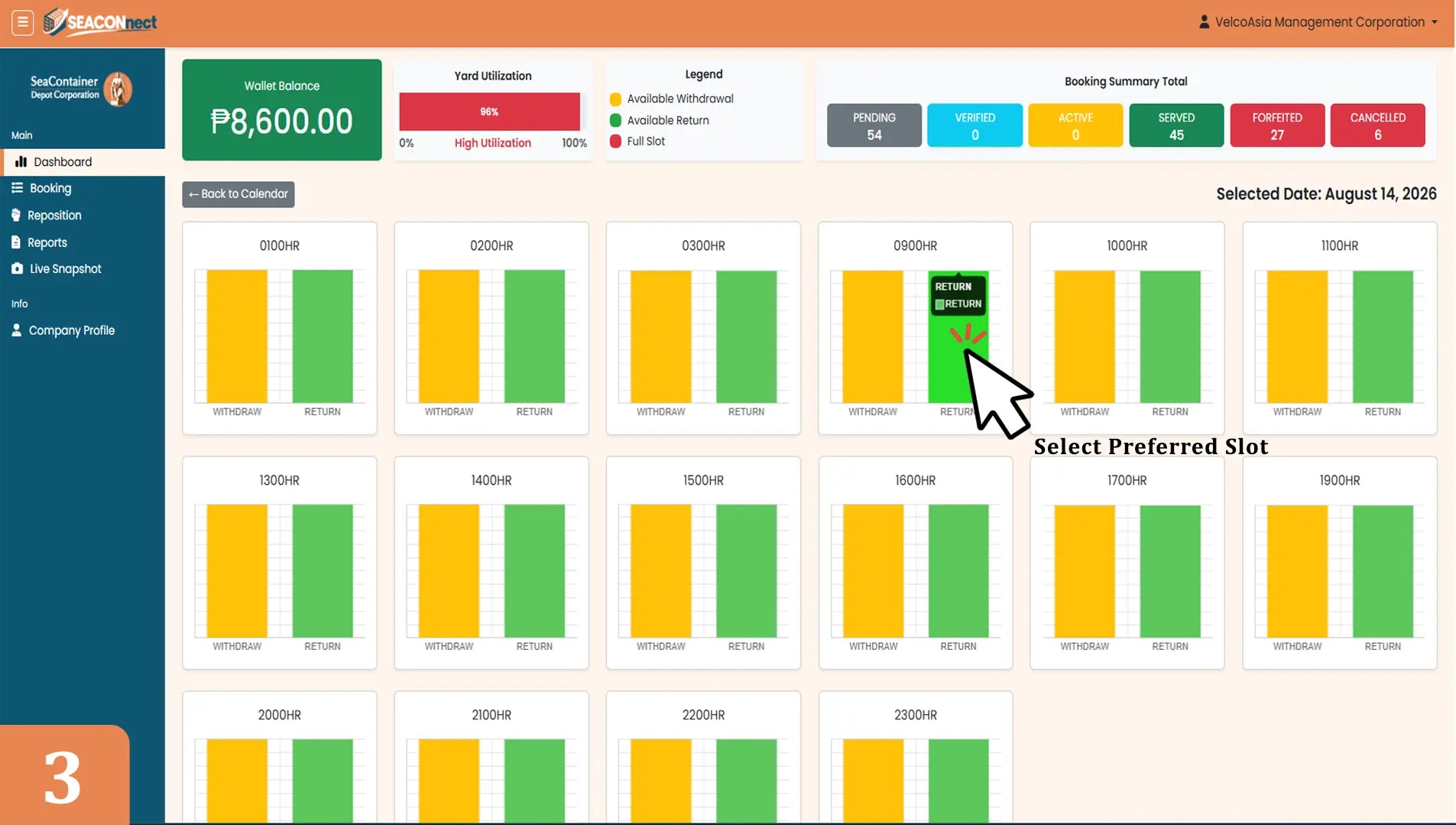This screenshot has width=1456, height=825.
Task: Select the 1500HR return bar
Action: pos(747,571)
